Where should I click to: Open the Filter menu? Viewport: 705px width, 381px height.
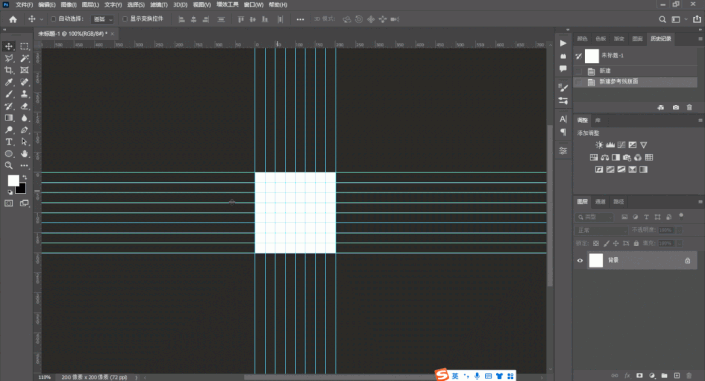click(x=159, y=4)
